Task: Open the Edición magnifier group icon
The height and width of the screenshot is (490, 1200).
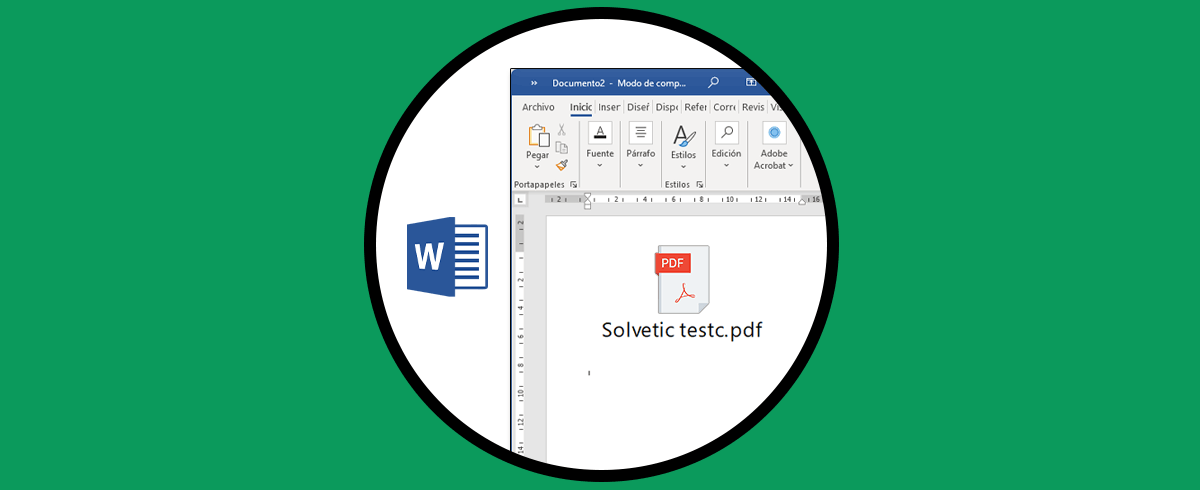Action: (726, 133)
